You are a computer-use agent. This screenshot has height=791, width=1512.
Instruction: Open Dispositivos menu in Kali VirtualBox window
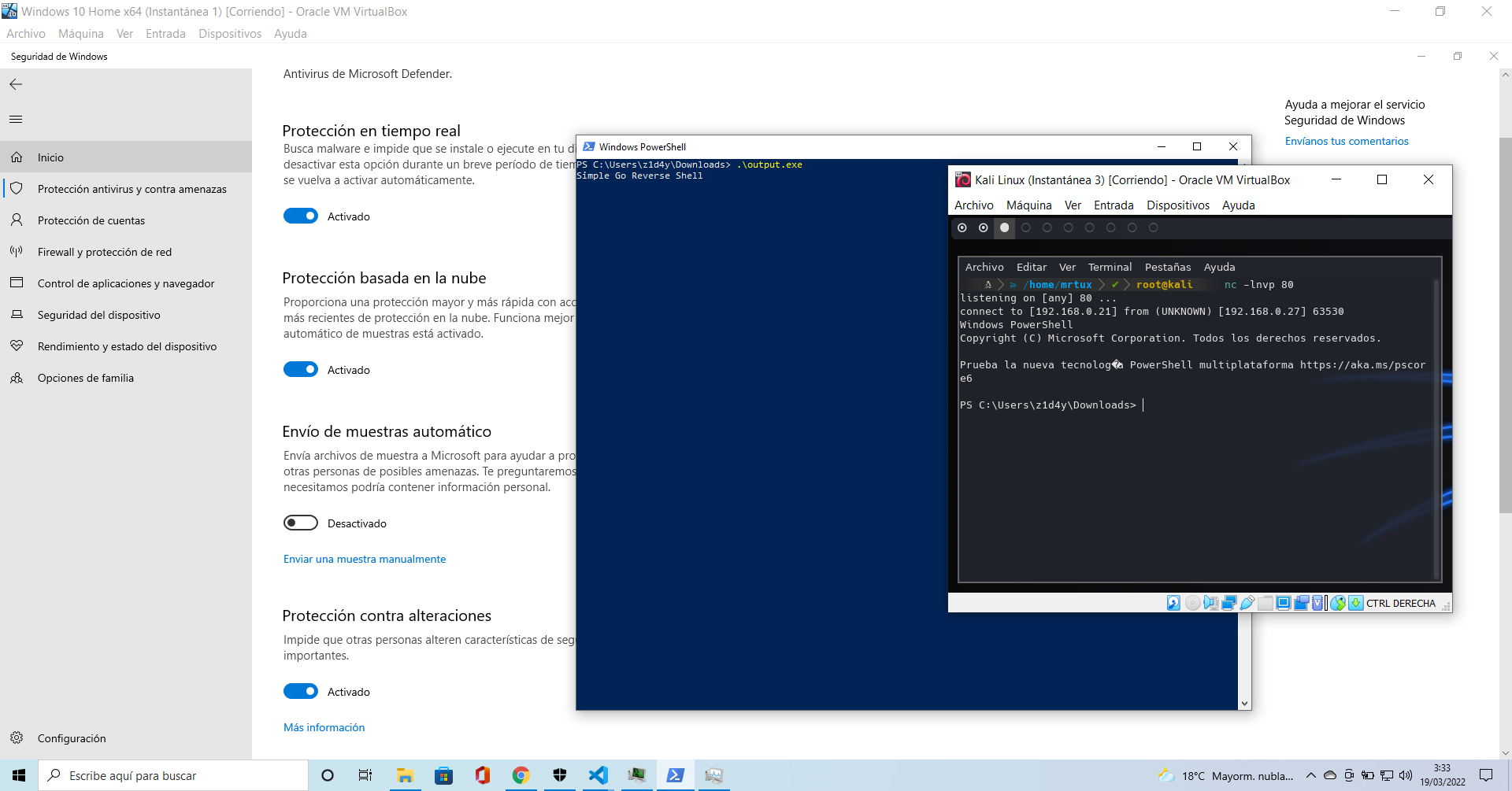point(1178,205)
